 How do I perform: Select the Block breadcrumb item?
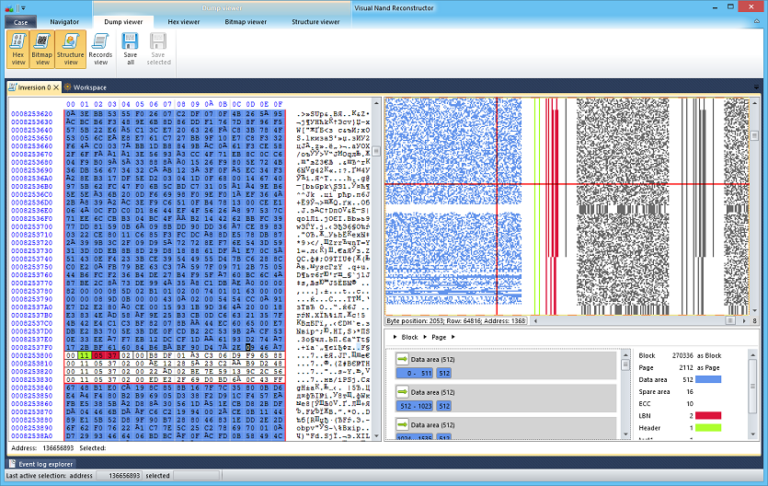409,337
